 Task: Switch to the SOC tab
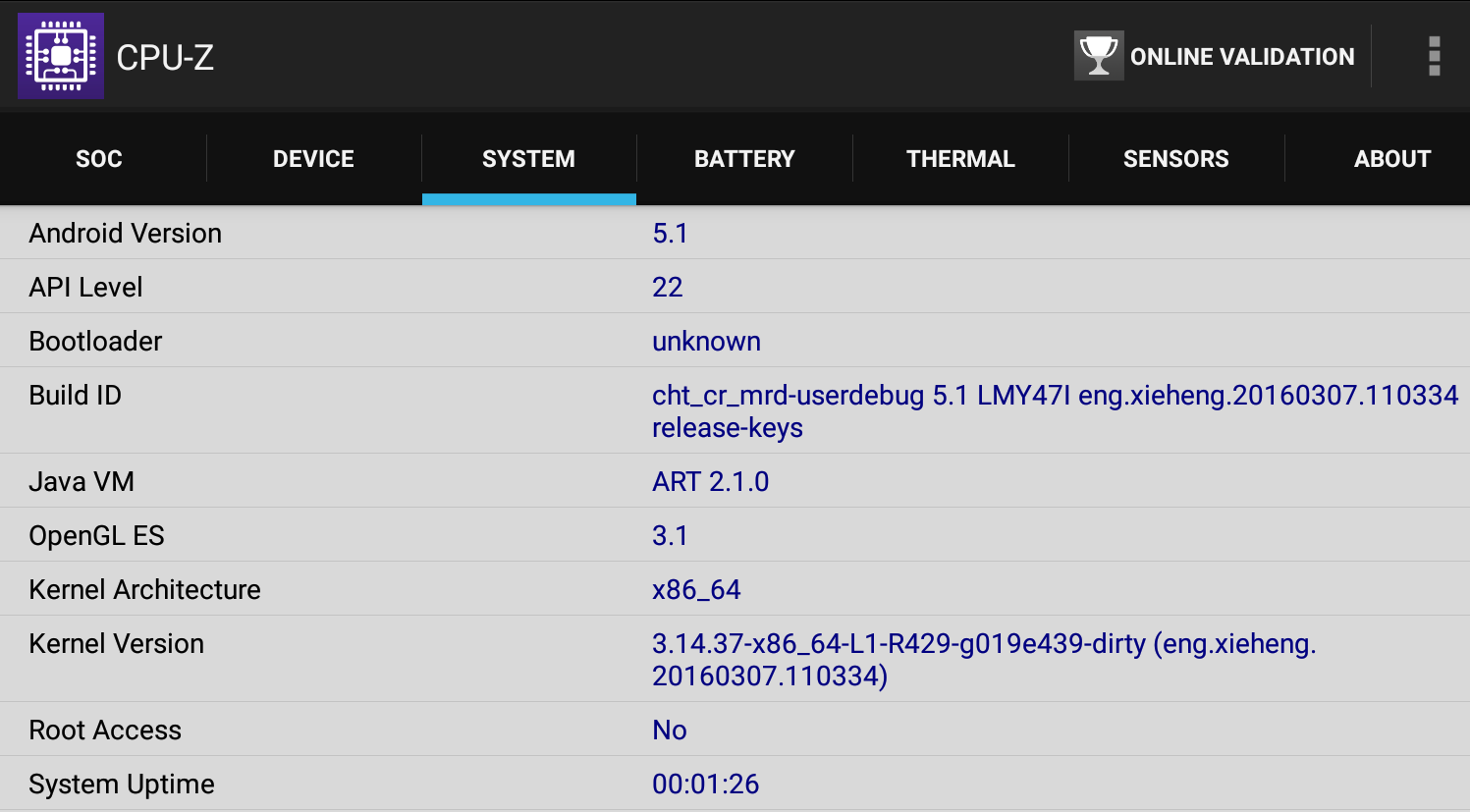99,159
